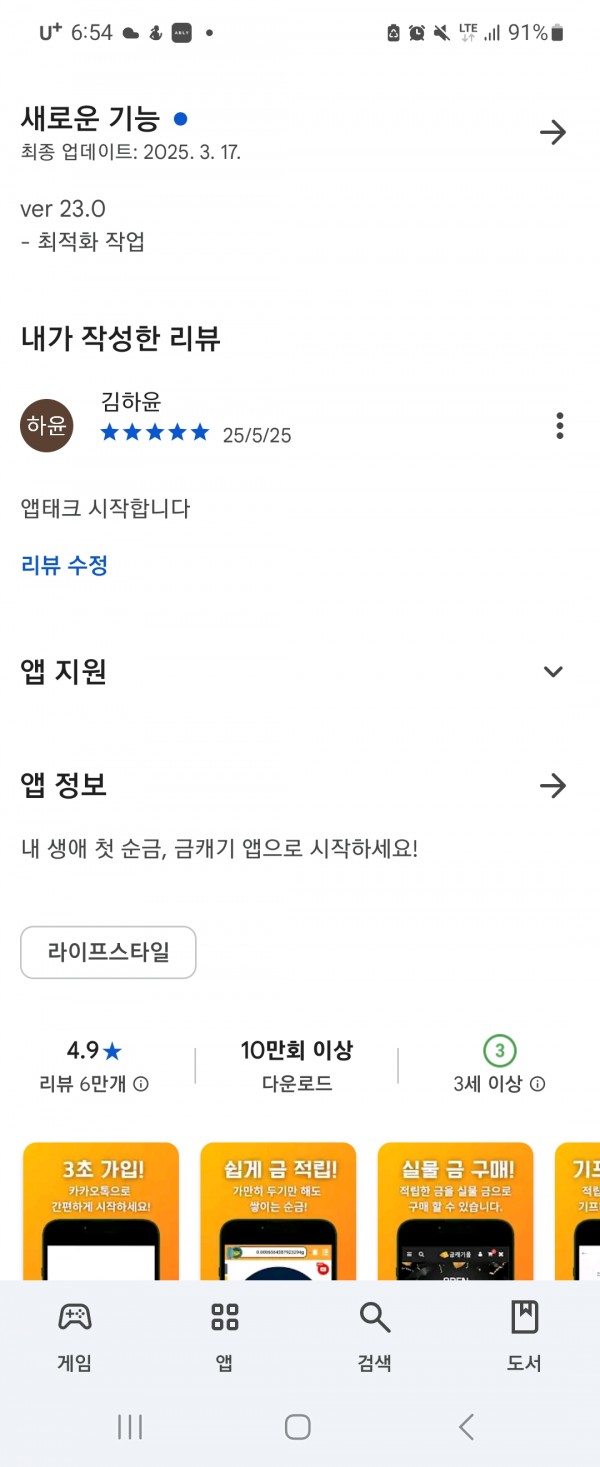Open the 앱 정보 arrow

(553, 786)
